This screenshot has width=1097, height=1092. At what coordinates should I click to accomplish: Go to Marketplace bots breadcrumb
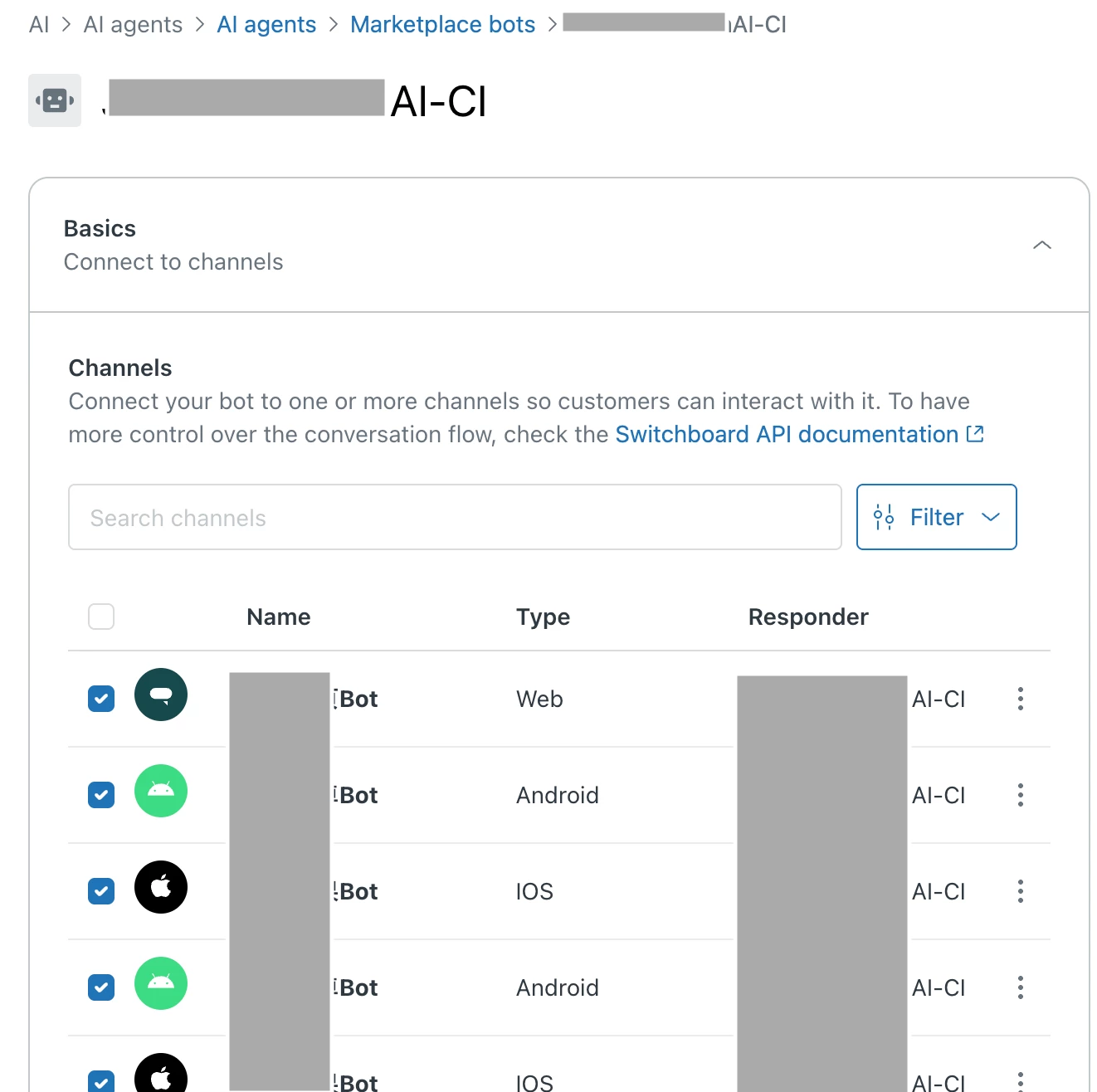(x=442, y=25)
